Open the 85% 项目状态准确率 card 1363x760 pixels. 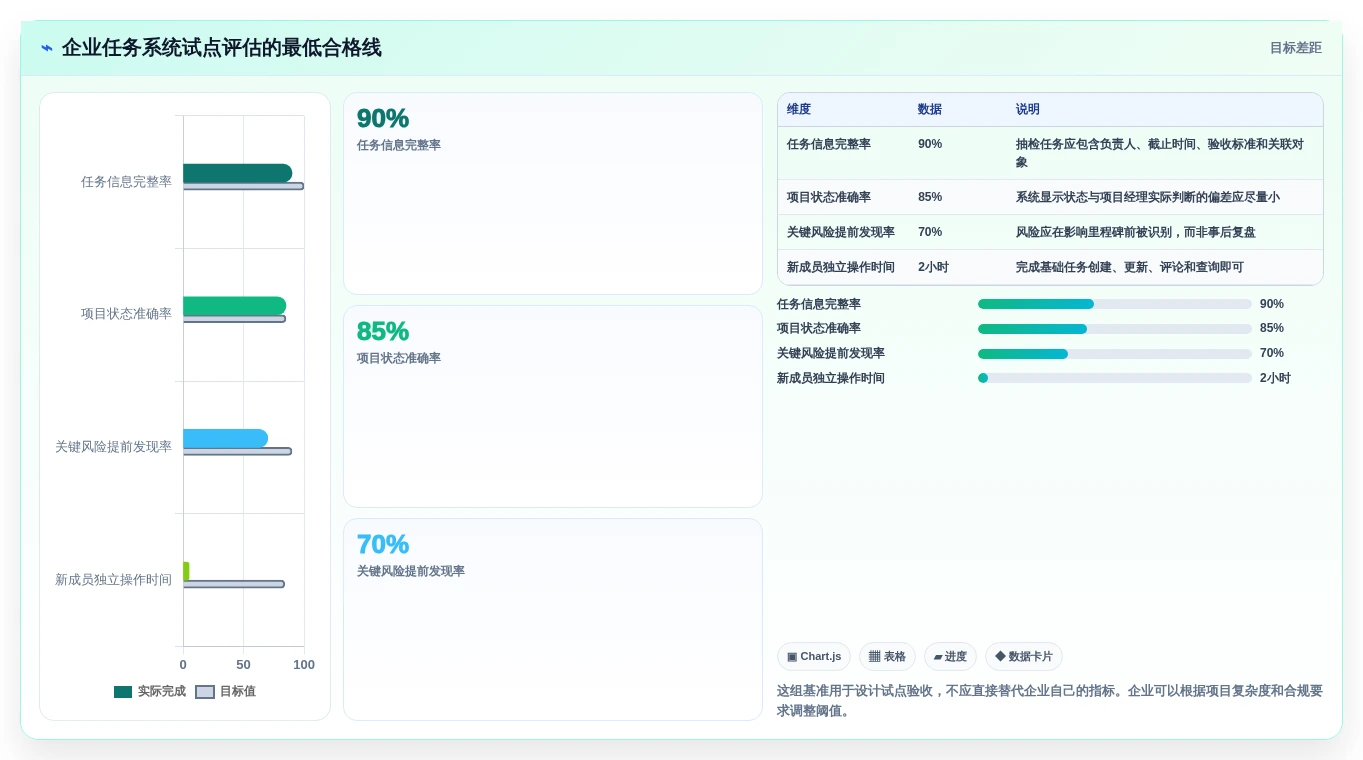coord(553,407)
